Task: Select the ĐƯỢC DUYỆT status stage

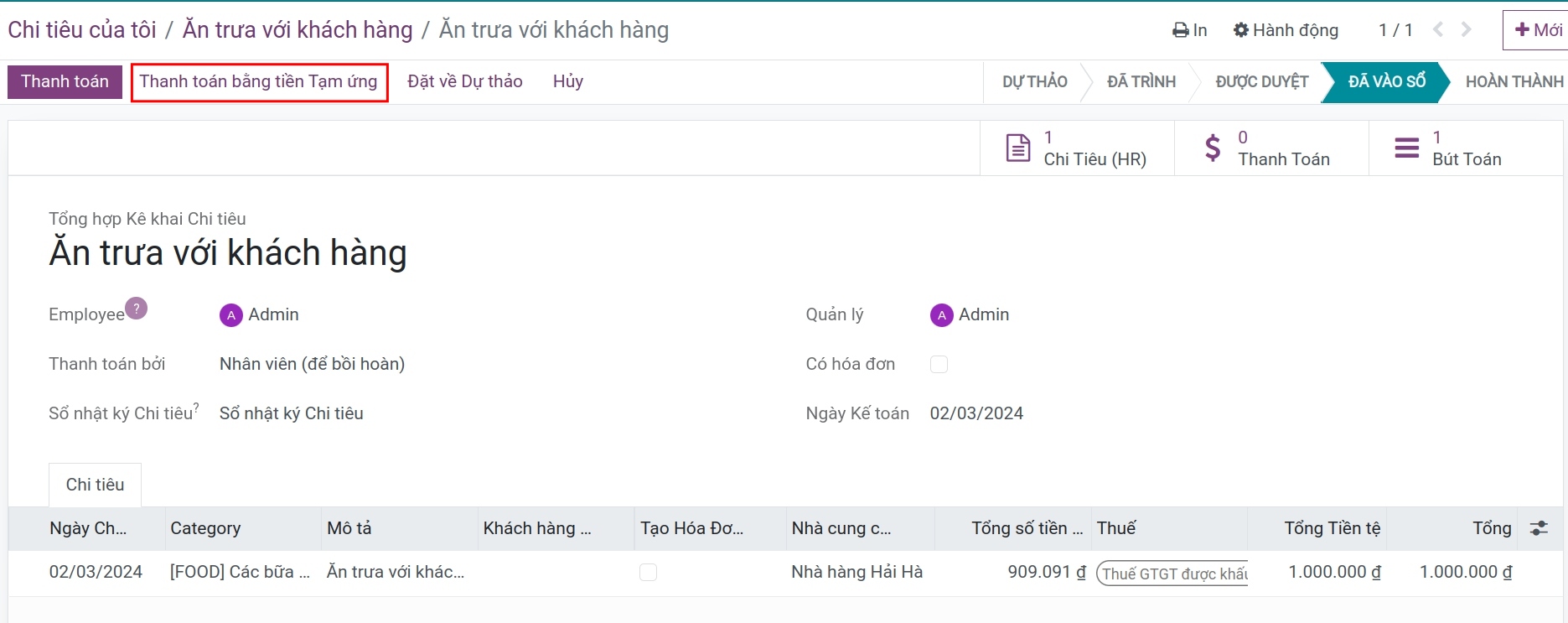Action: pos(1261,81)
